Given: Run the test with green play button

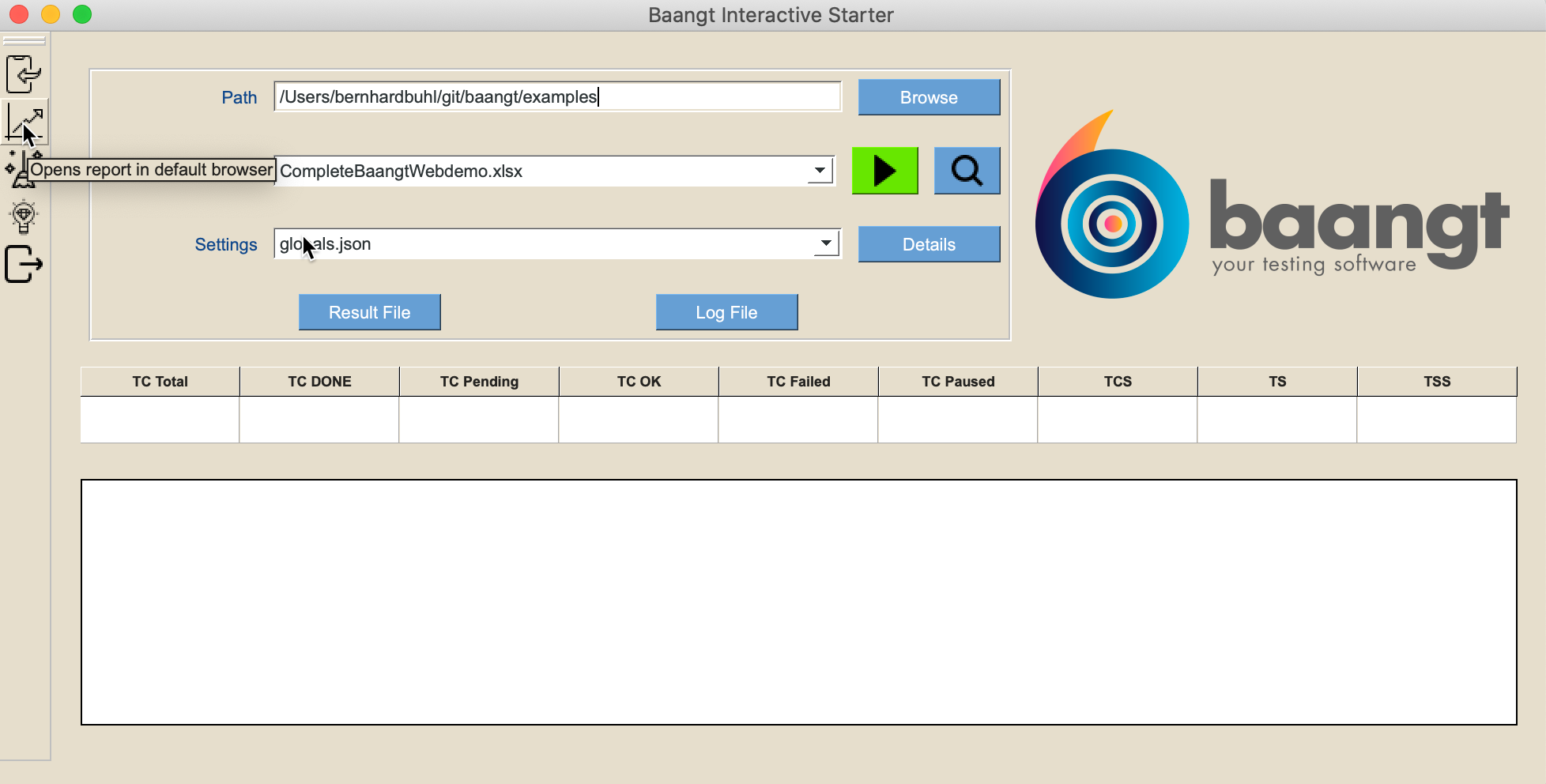Looking at the screenshot, I should tap(884, 170).
